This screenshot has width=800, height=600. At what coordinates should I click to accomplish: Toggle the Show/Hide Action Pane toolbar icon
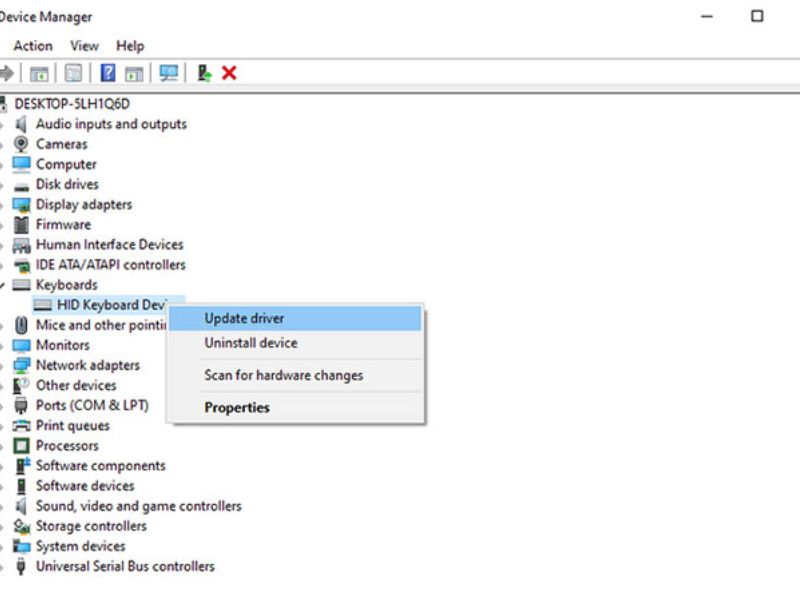pos(134,74)
